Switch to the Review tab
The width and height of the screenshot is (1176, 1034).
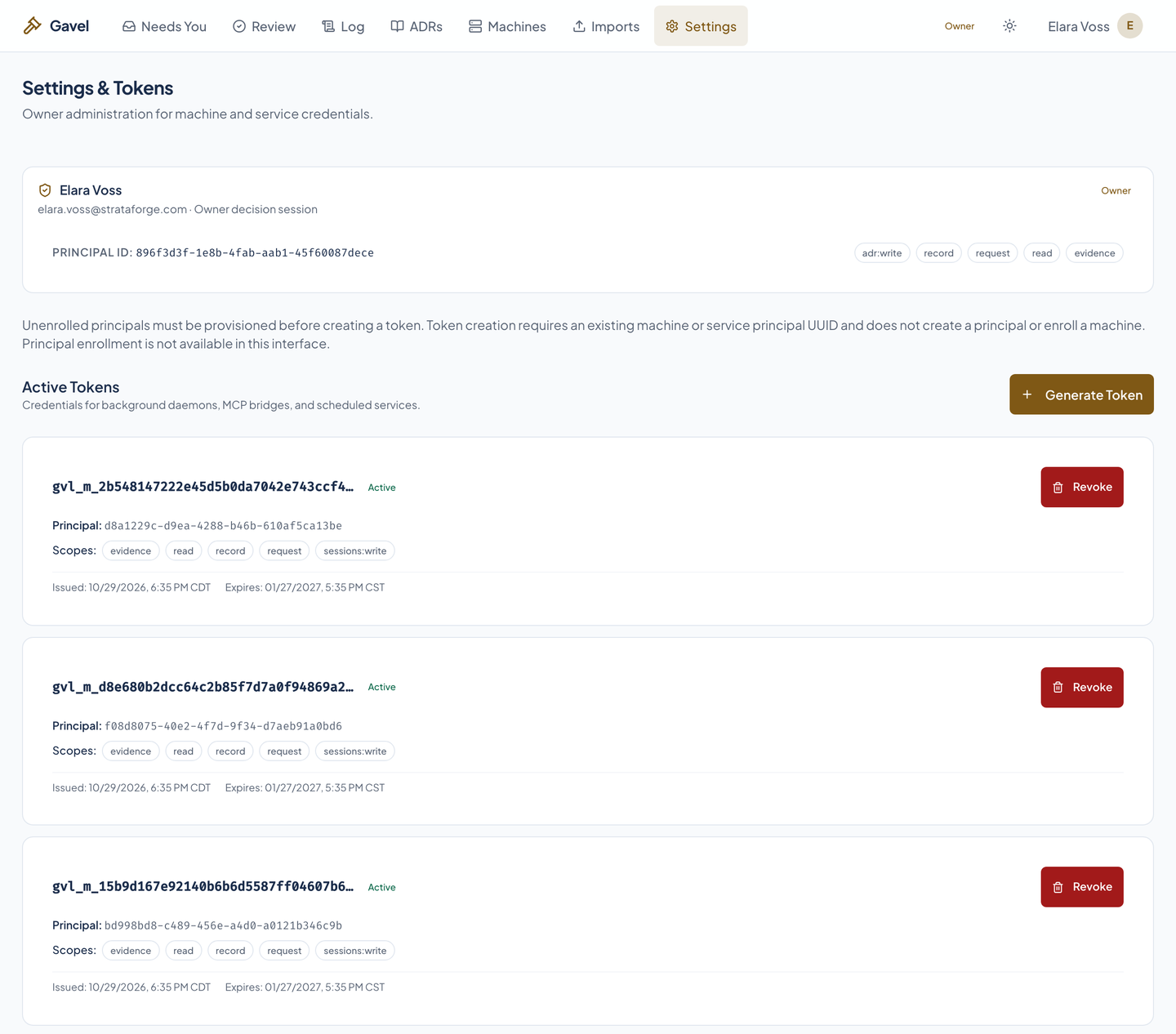(x=264, y=26)
